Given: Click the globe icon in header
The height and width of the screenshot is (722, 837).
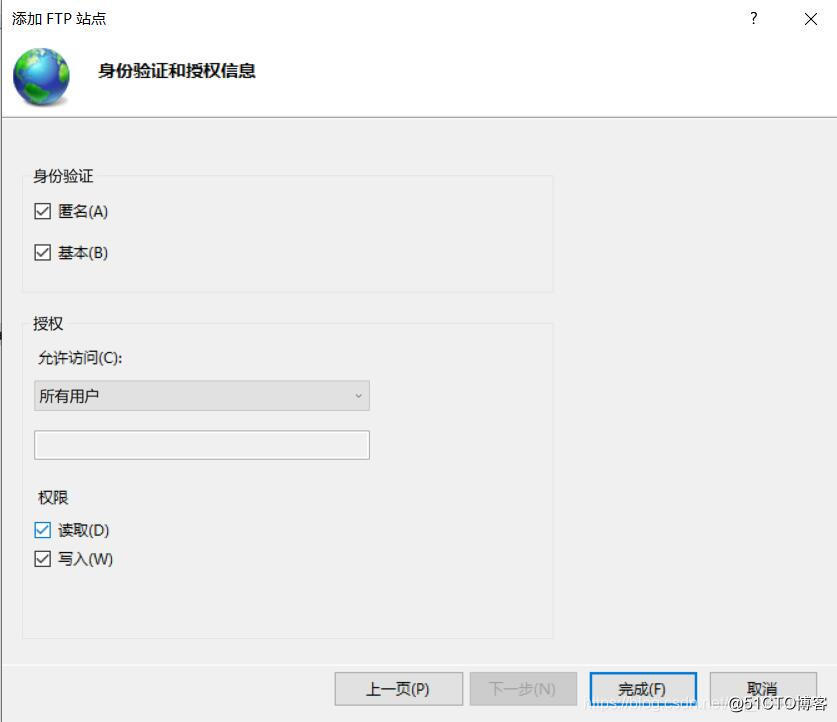Looking at the screenshot, I should coord(42,76).
